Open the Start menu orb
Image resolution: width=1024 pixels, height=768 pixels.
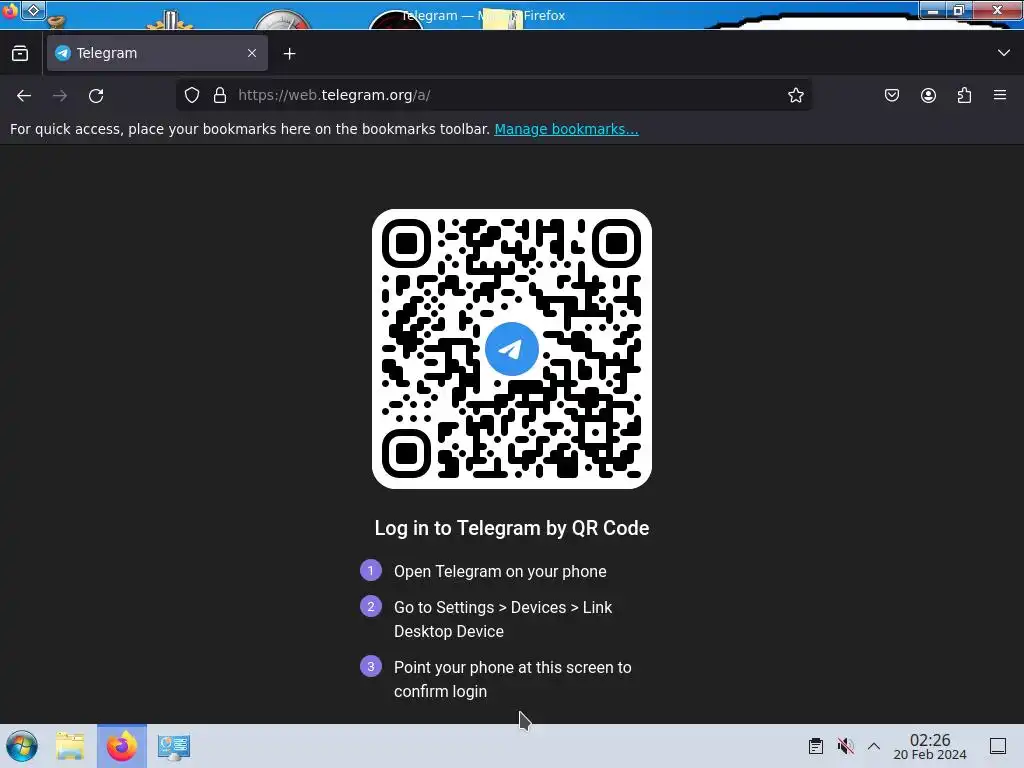click(22, 746)
